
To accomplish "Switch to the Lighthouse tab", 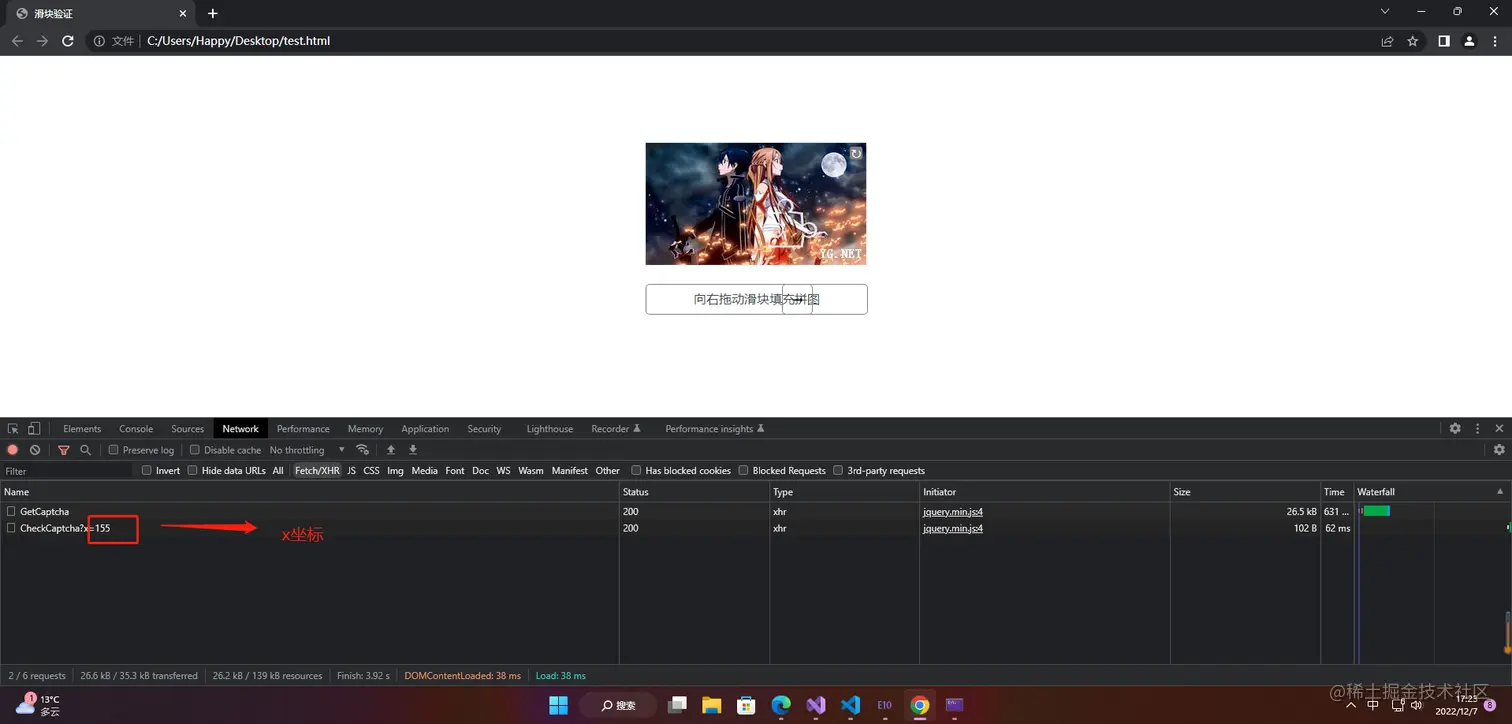I will point(550,429).
